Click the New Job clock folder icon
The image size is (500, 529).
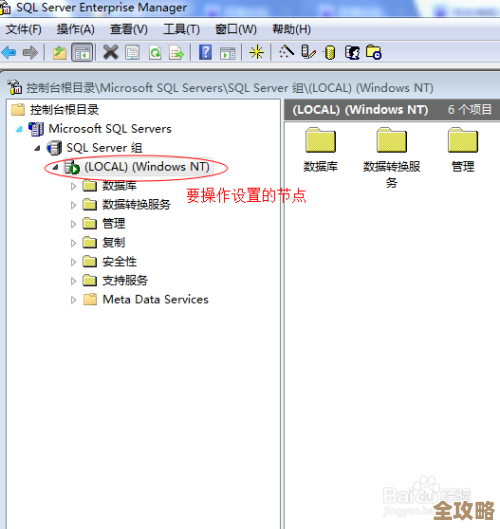(374, 52)
